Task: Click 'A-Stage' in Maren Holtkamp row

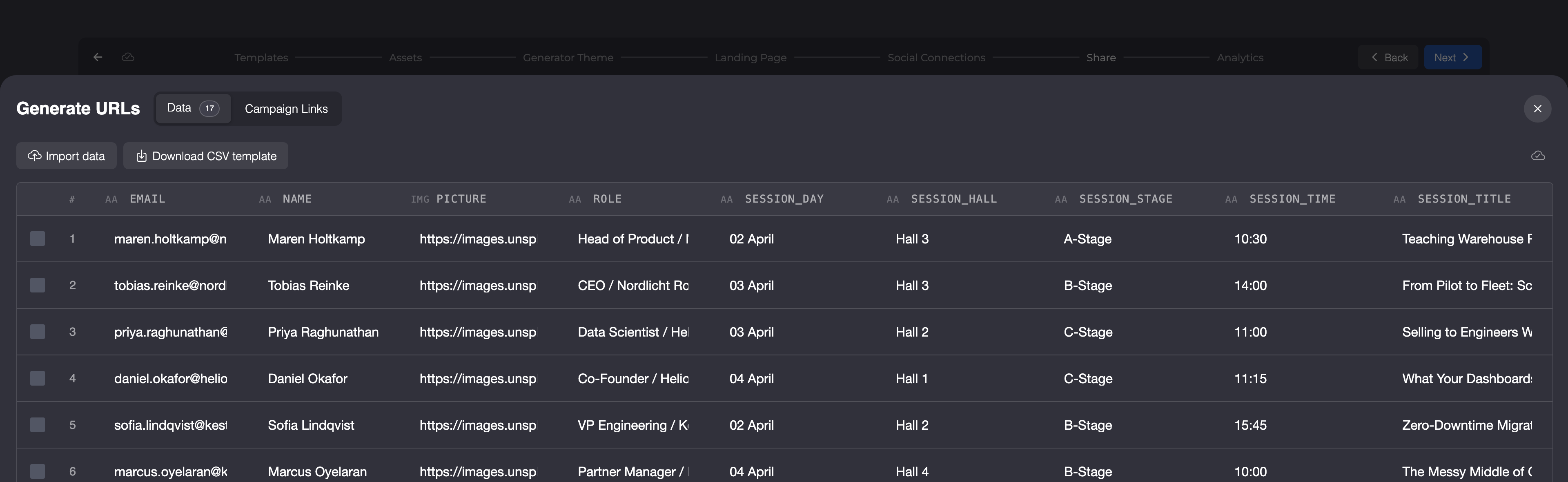Action: (1087, 239)
